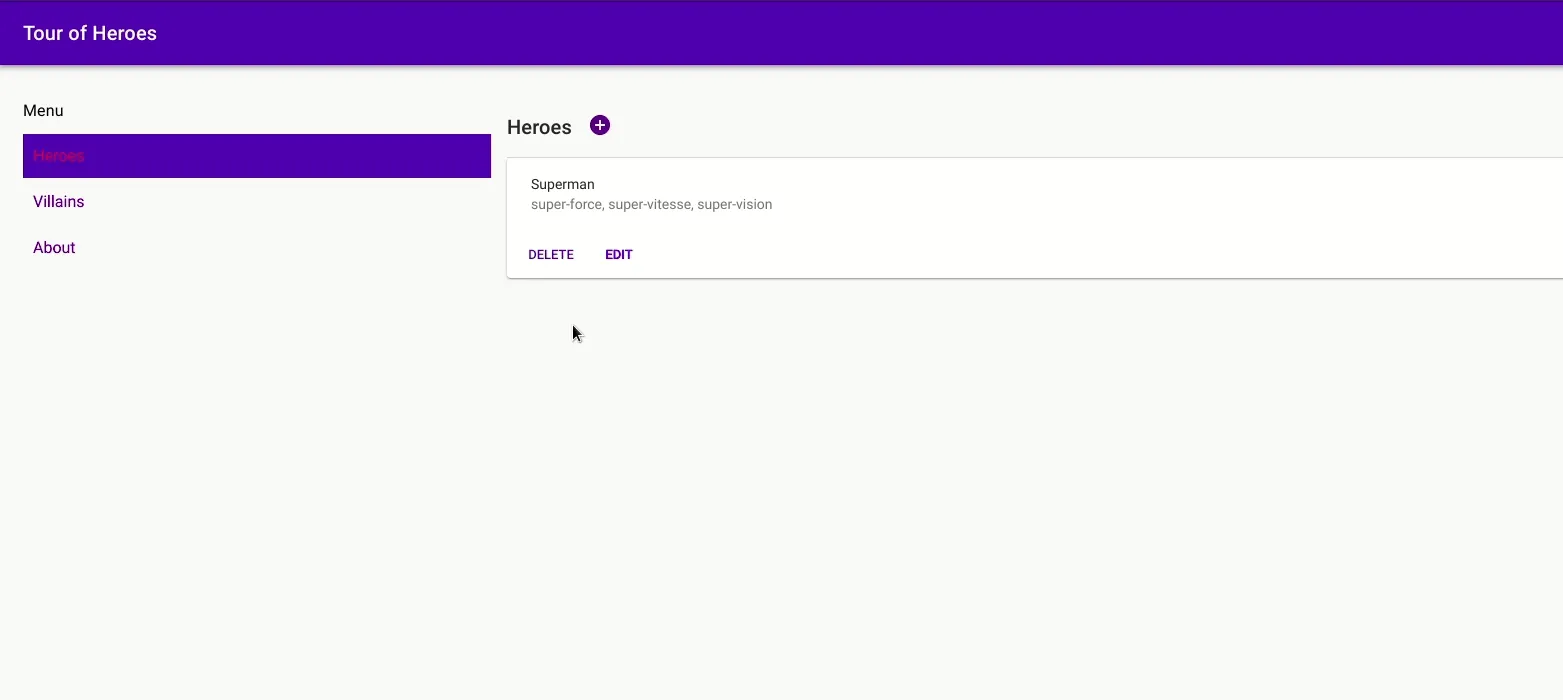
Task: Delete the Superman hero card
Action: pos(551,254)
